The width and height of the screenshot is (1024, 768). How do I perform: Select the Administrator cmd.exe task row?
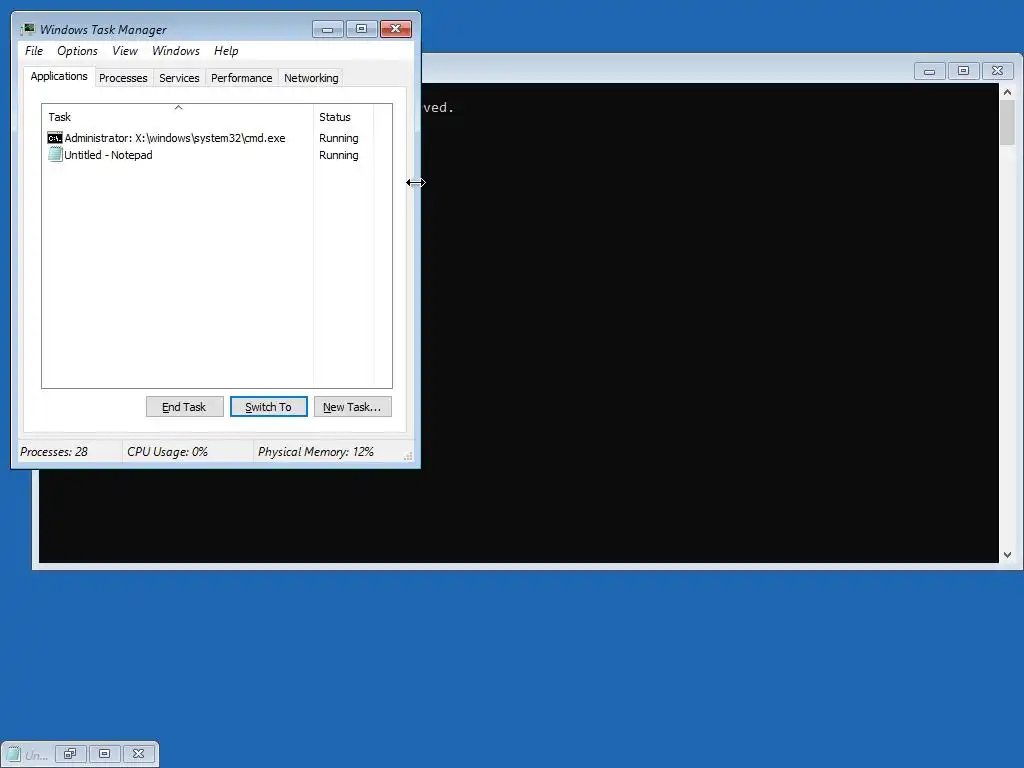click(209, 138)
